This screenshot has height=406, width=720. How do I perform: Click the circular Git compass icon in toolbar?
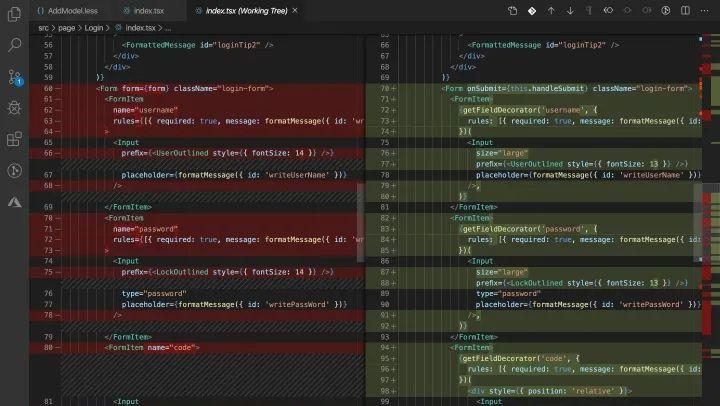click(666, 11)
